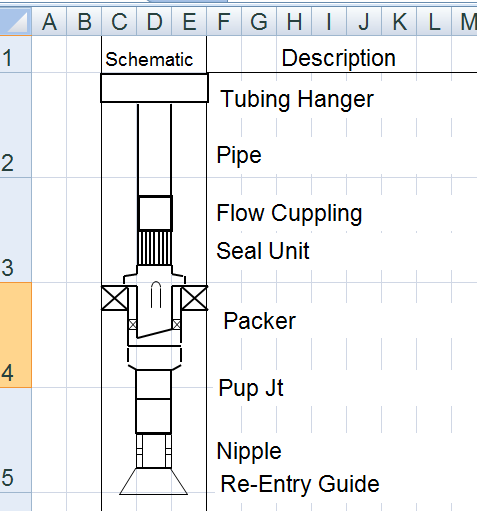The width and height of the screenshot is (477, 511).
Task: Select the re-entry guide trapezoid shape
Action: [154, 481]
